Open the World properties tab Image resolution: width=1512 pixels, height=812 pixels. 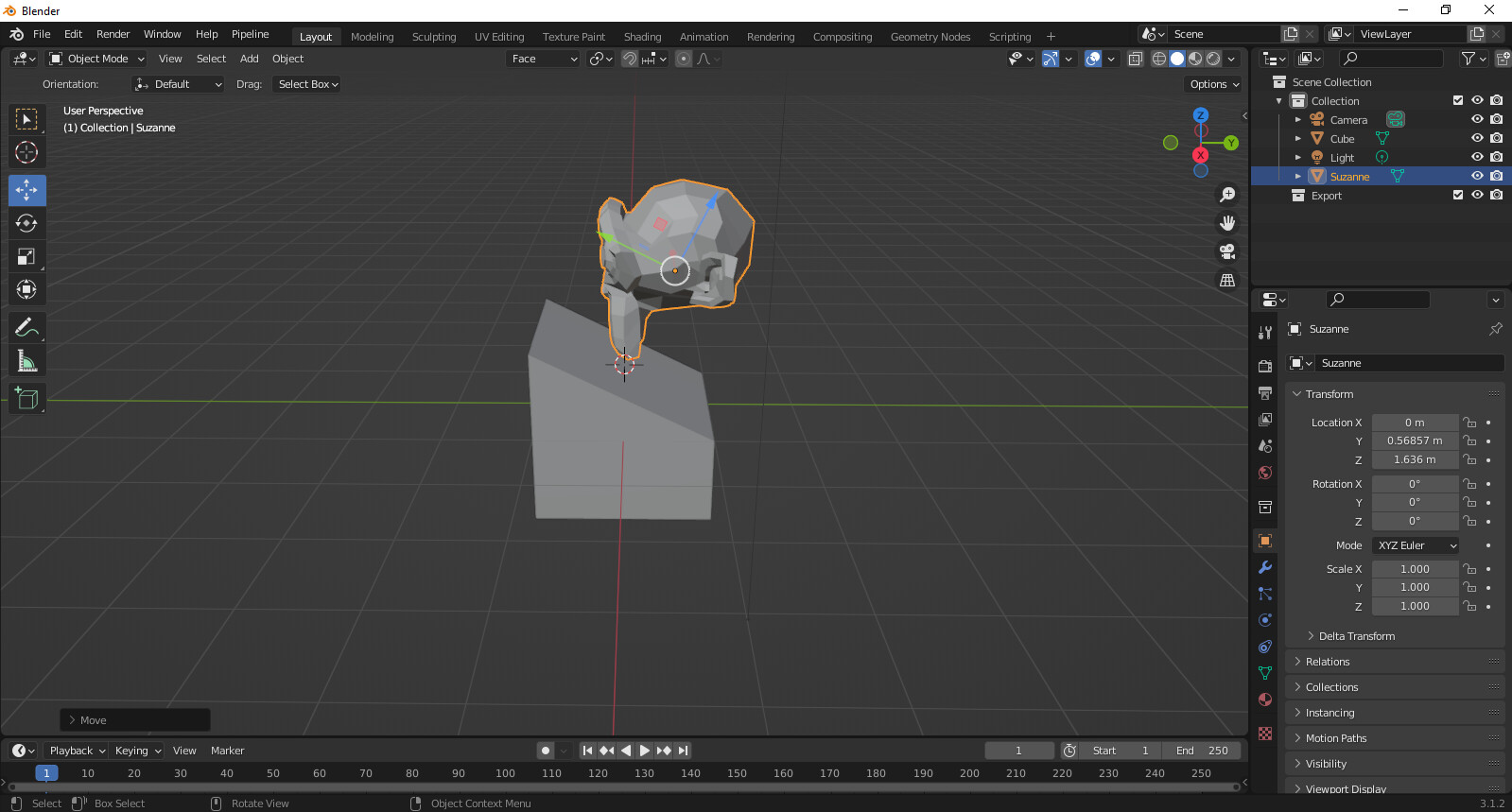(1265, 472)
